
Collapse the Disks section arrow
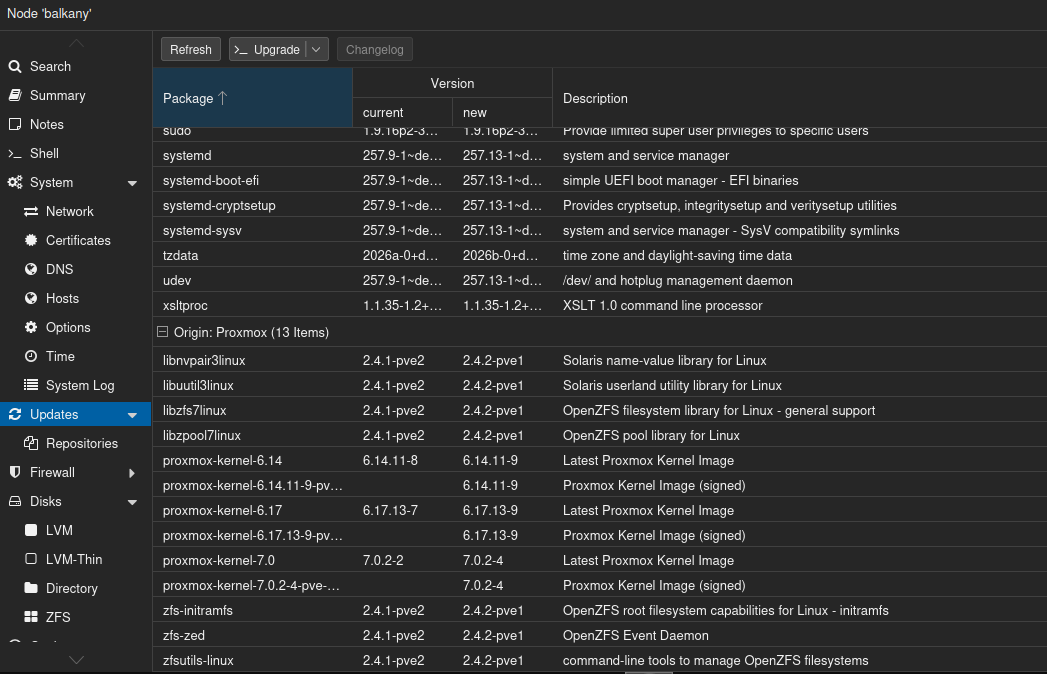[132, 502]
